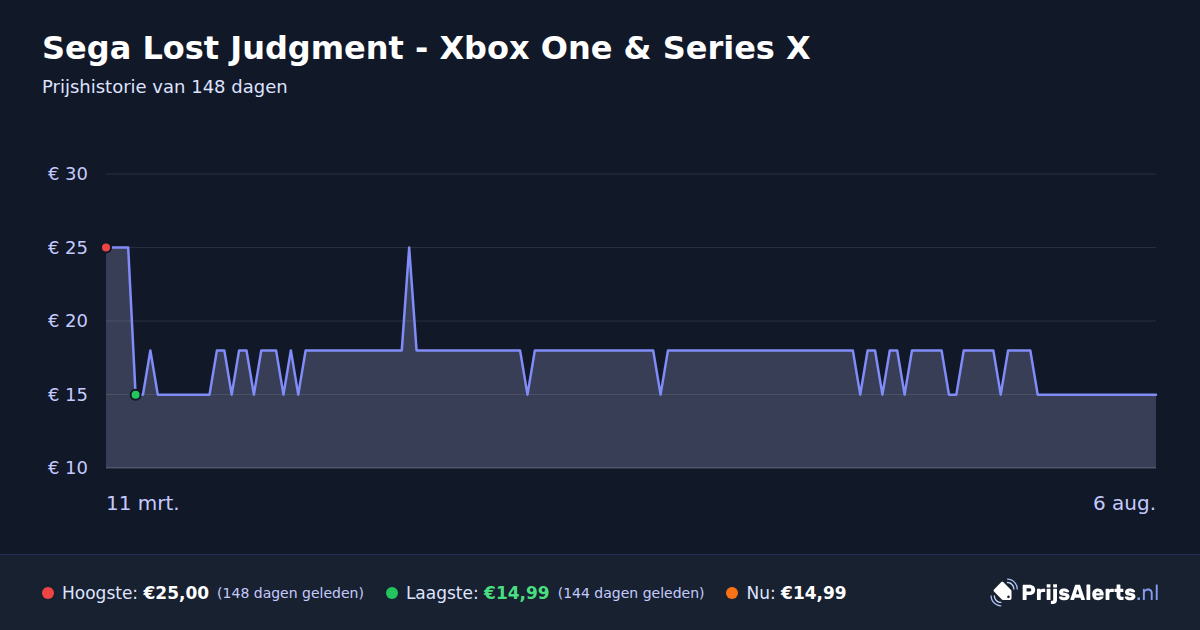Click the red highest-price dot on chart
The image size is (1200, 630).
pos(106,247)
